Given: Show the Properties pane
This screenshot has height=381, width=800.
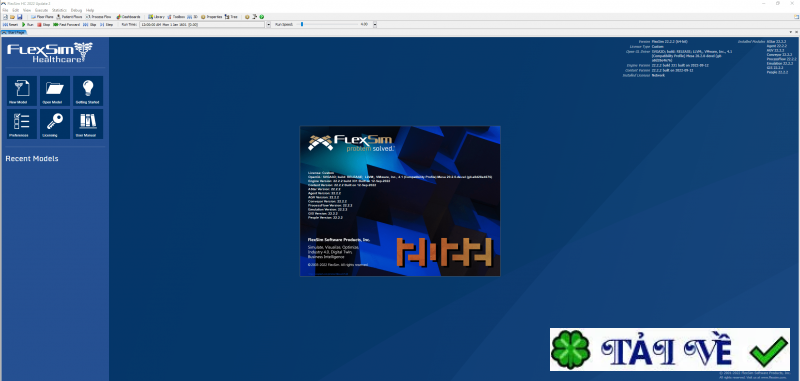Looking at the screenshot, I should pos(212,17).
